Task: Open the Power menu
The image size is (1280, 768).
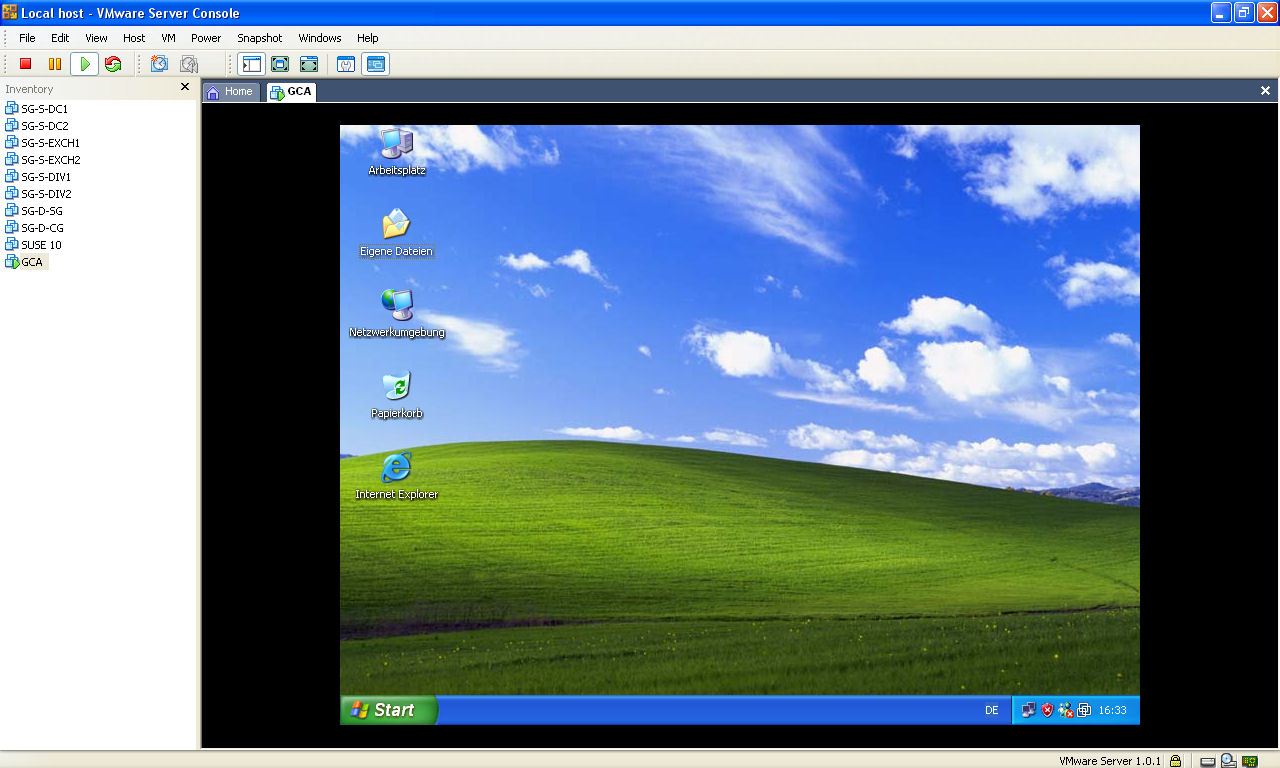Action: [206, 38]
